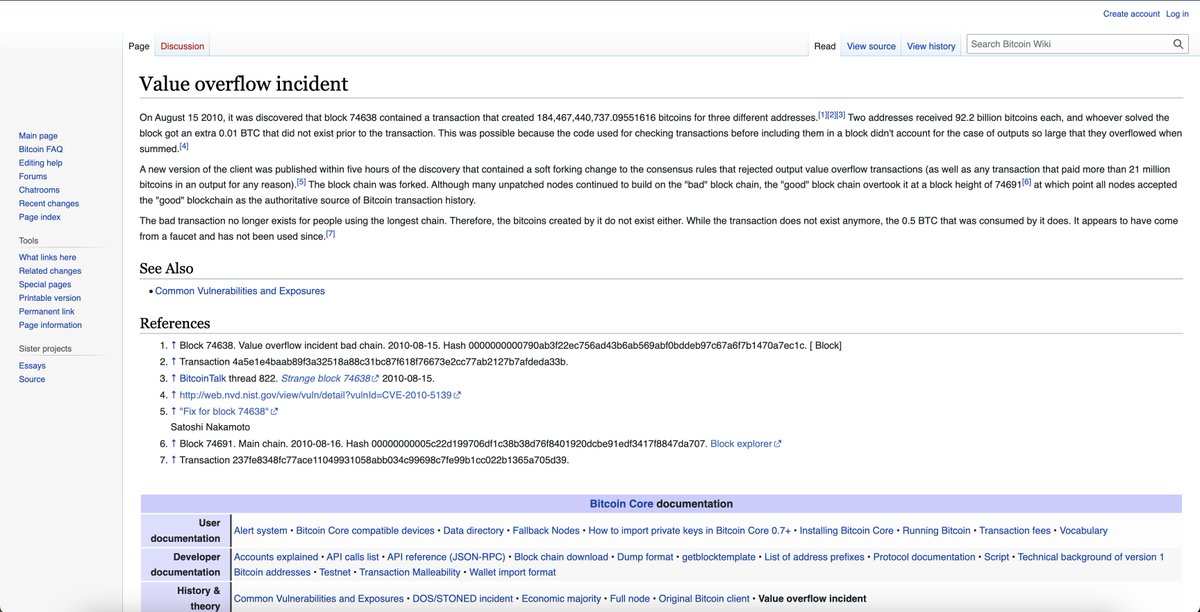Viewport: 1200px width, 612px height.
Task: Open Block explorer external link
Action: point(746,443)
